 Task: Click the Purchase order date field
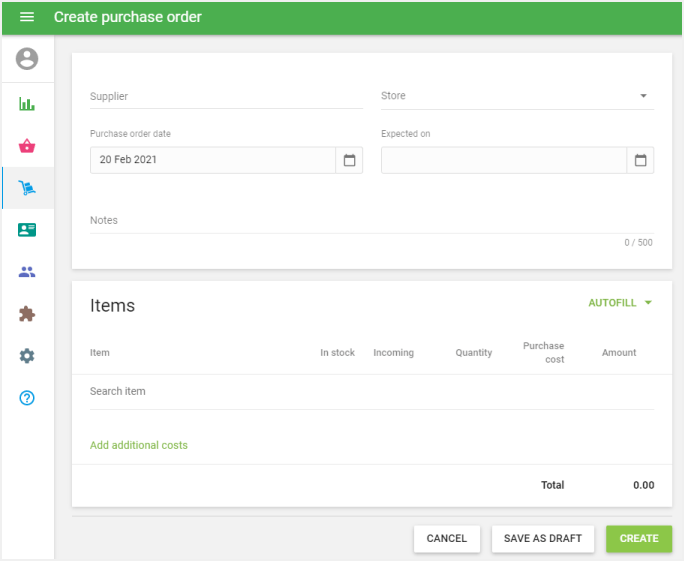click(213, 160)
